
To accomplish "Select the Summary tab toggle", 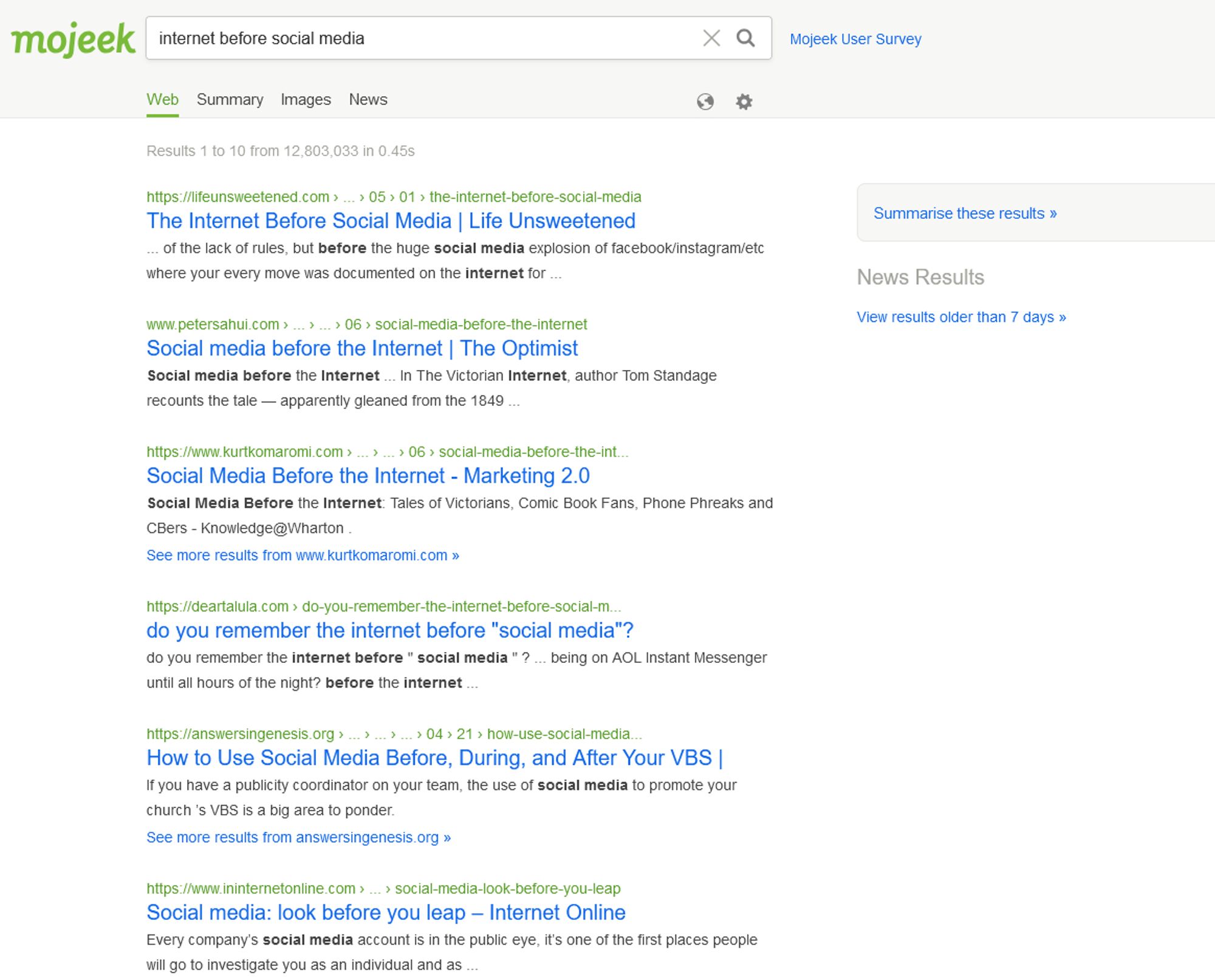I will (230, 99).
